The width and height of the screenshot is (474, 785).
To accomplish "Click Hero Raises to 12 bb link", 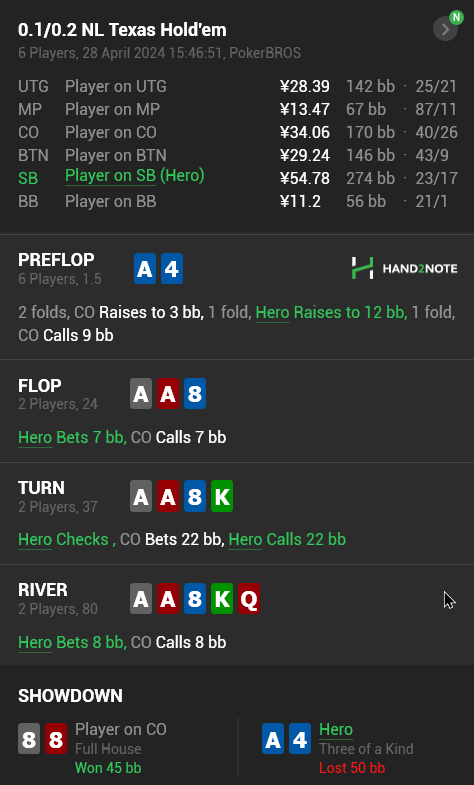I will (331, 312).
